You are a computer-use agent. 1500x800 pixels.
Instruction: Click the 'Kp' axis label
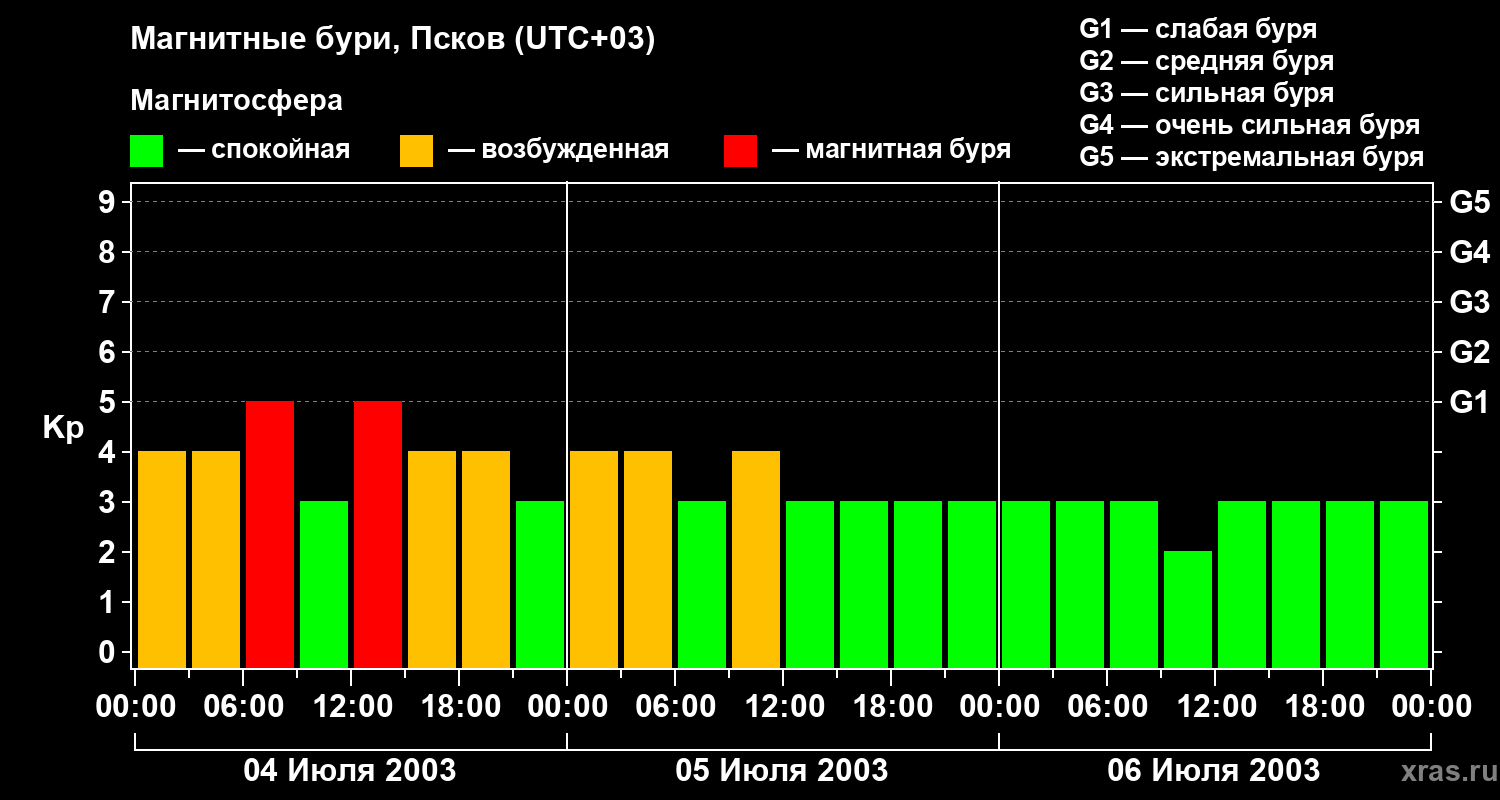63,428
